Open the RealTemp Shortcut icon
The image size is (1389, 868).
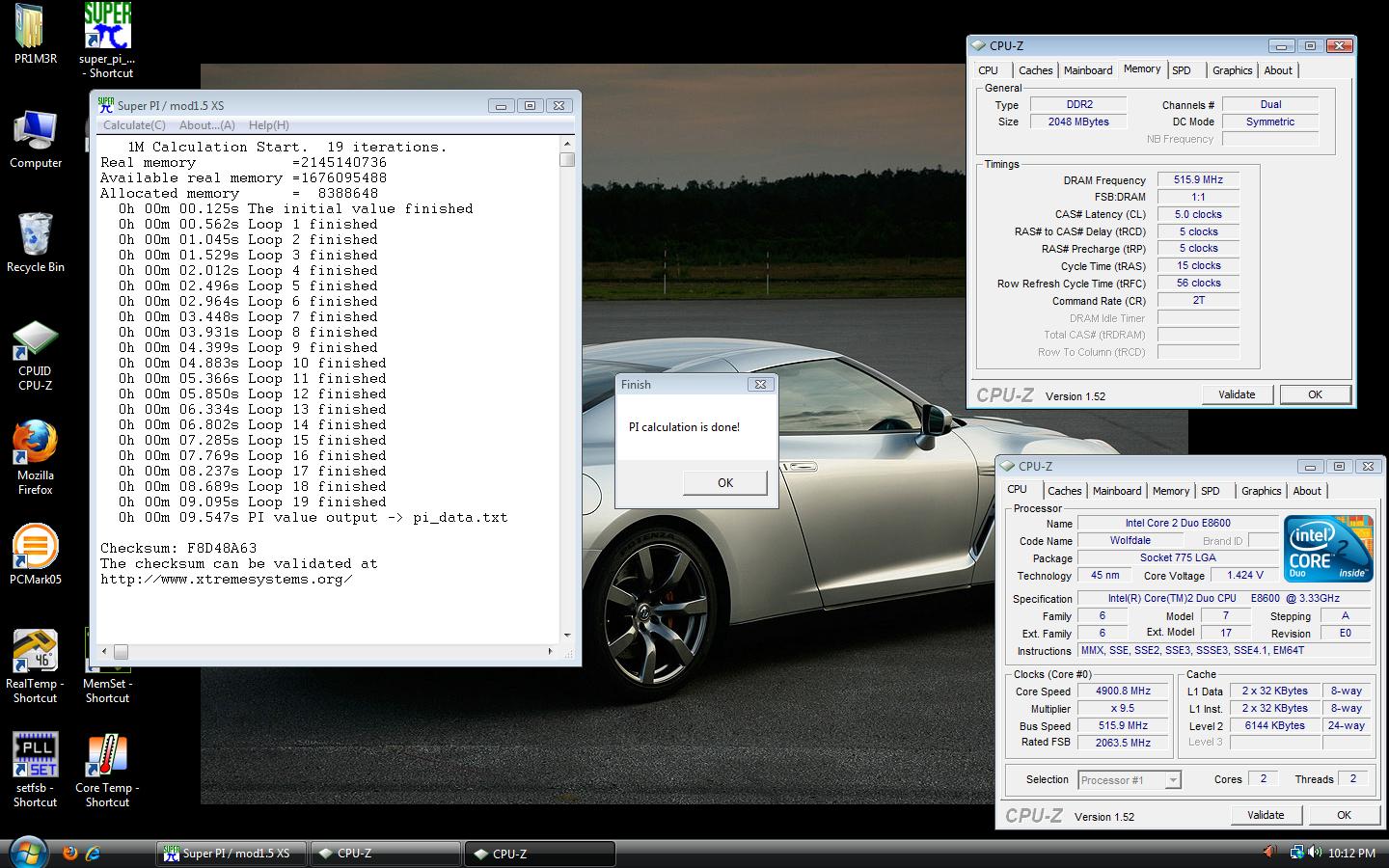coord(36,666)
